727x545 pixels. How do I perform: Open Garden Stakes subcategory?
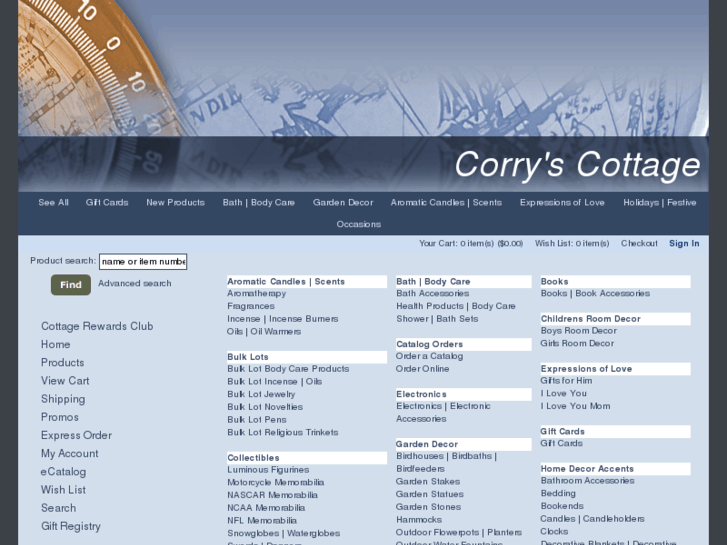[x=428, y=482]
